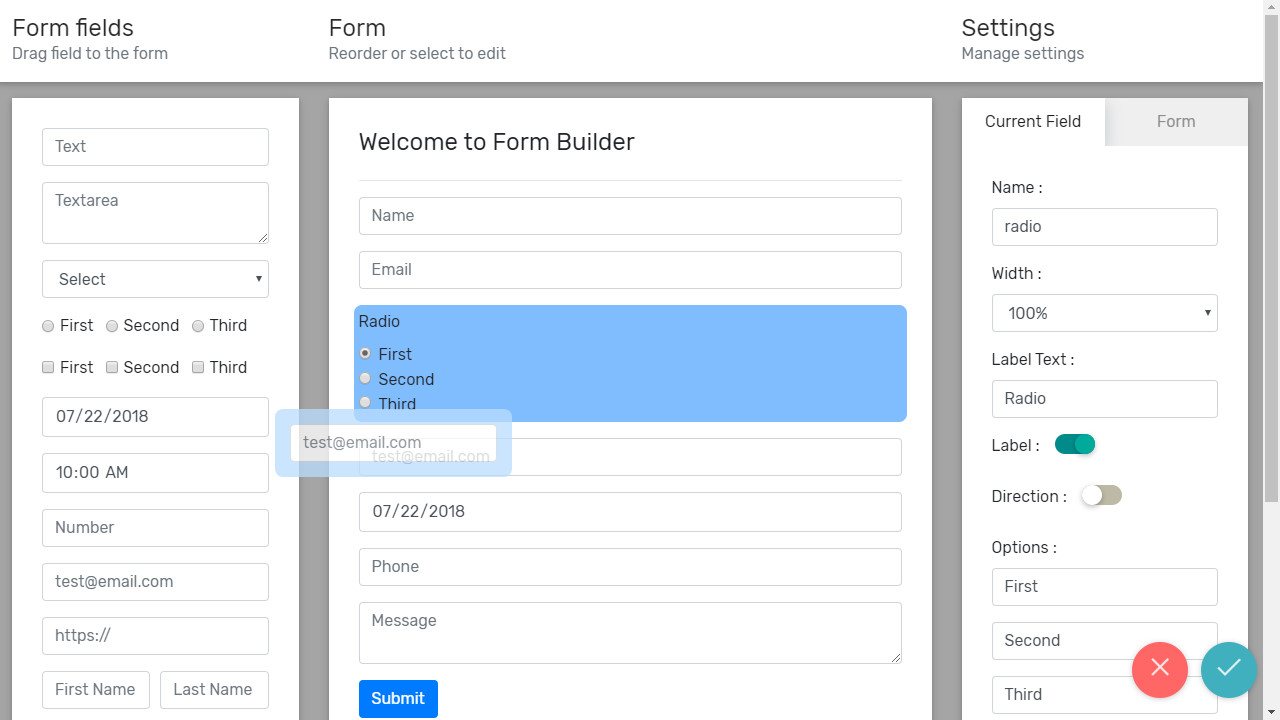The height and width of the screenshot is (720, 1280).
Task: Toggle the Label switch off
Action: click(1075, 444)
